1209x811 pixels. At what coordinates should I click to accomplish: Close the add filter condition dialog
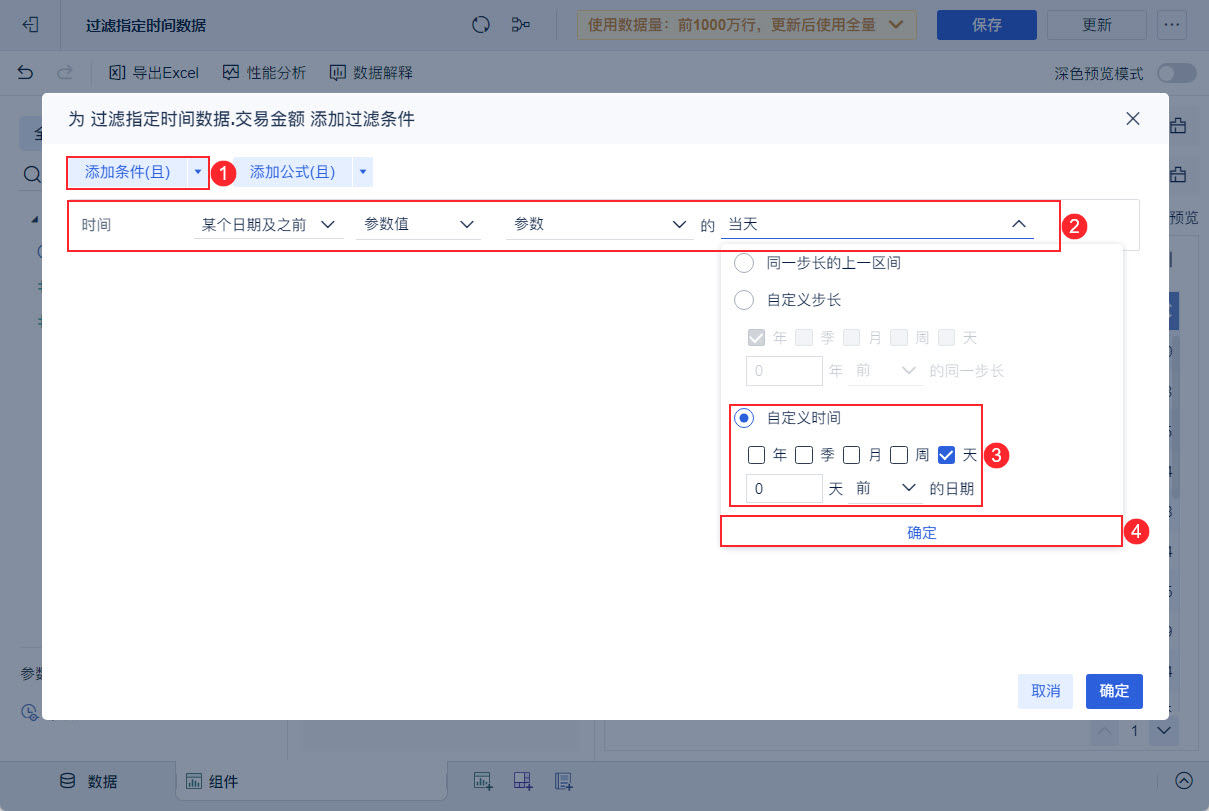[1133, 118]
